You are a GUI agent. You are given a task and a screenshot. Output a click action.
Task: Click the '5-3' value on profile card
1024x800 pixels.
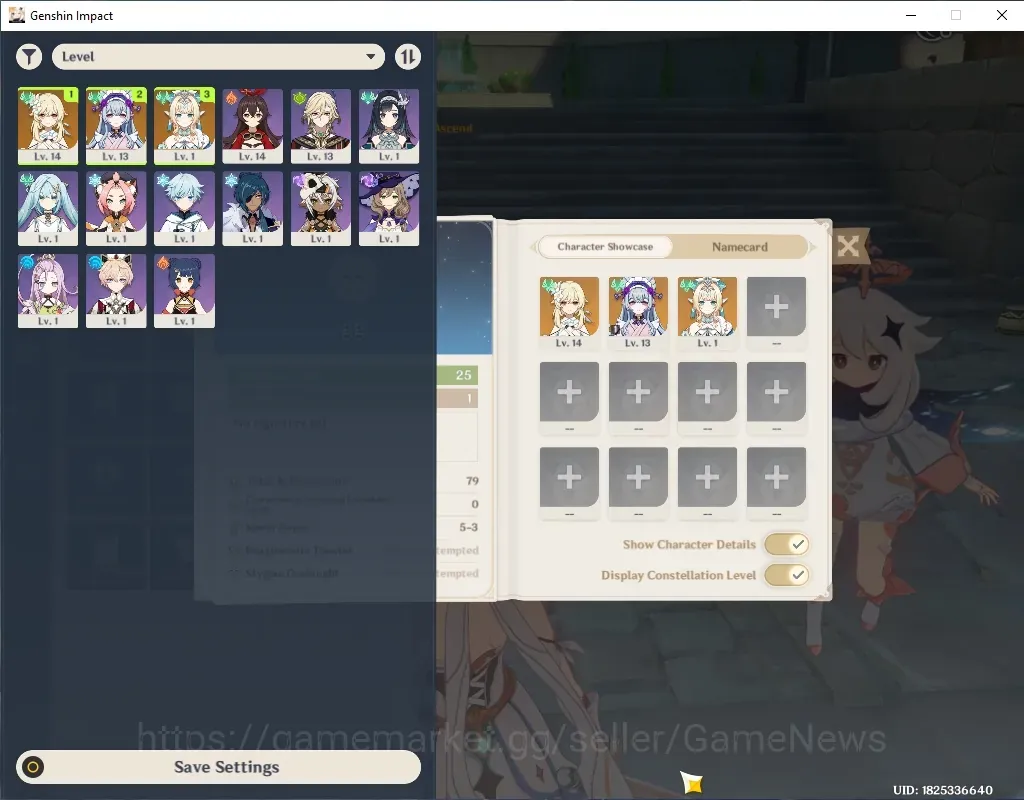(x=468, y=527)
